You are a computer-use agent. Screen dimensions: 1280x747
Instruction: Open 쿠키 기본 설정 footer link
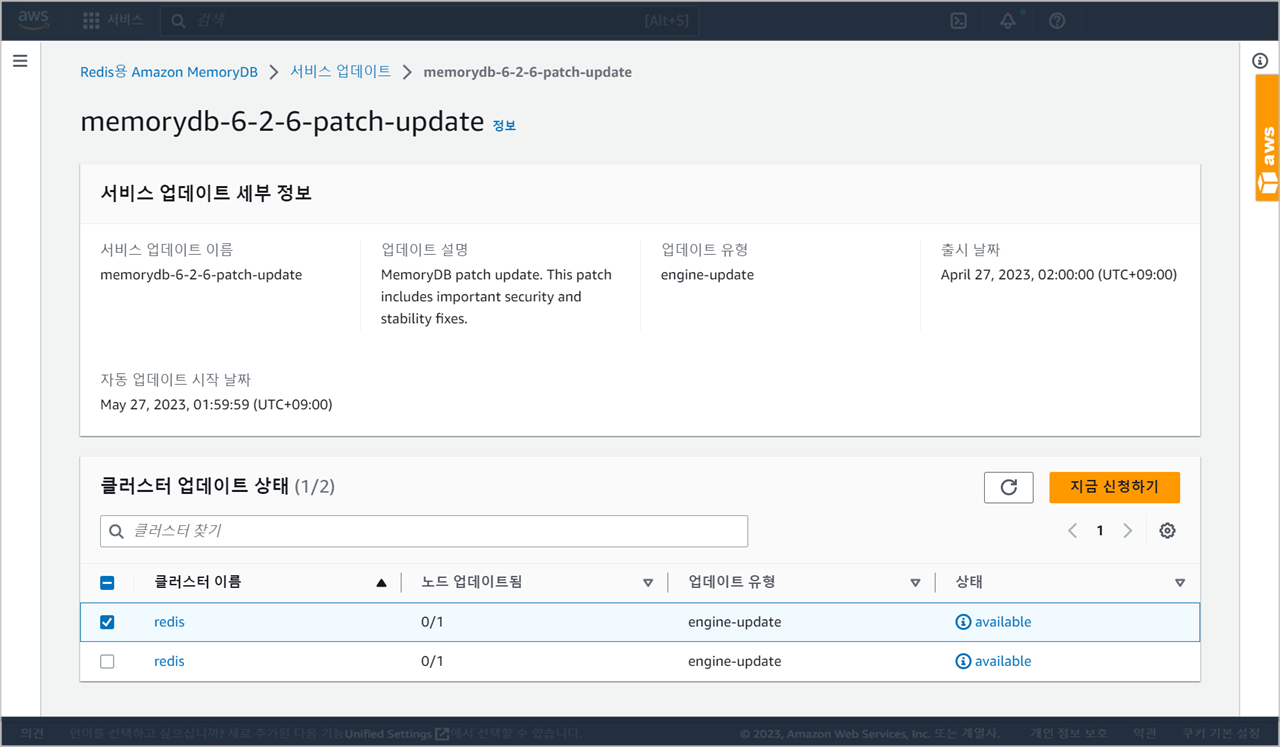pyautogui.click(x=1221, y=733)
